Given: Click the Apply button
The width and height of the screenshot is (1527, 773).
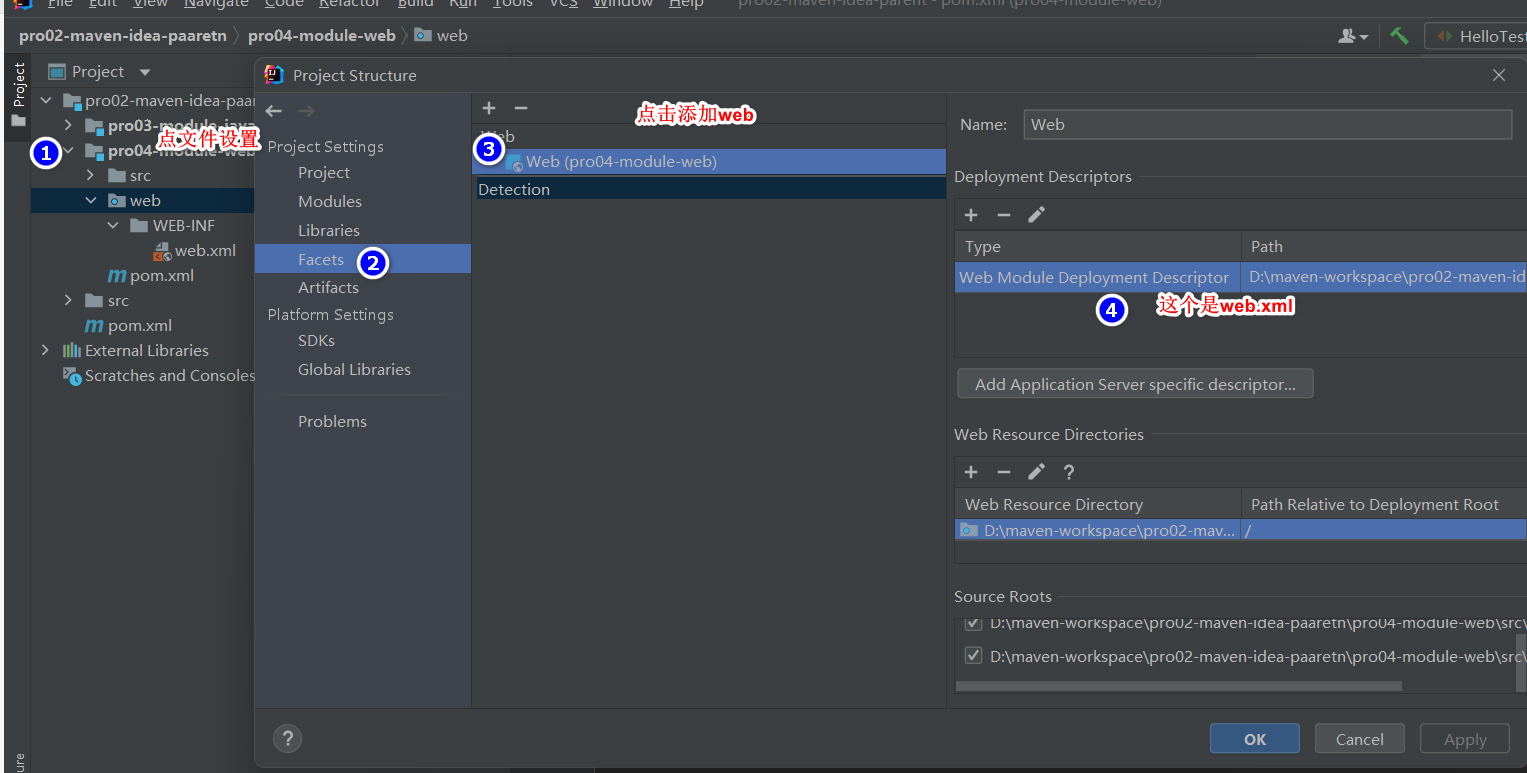Looking at the screenshot, I should pyautogui.click(x=1465, y=739).
